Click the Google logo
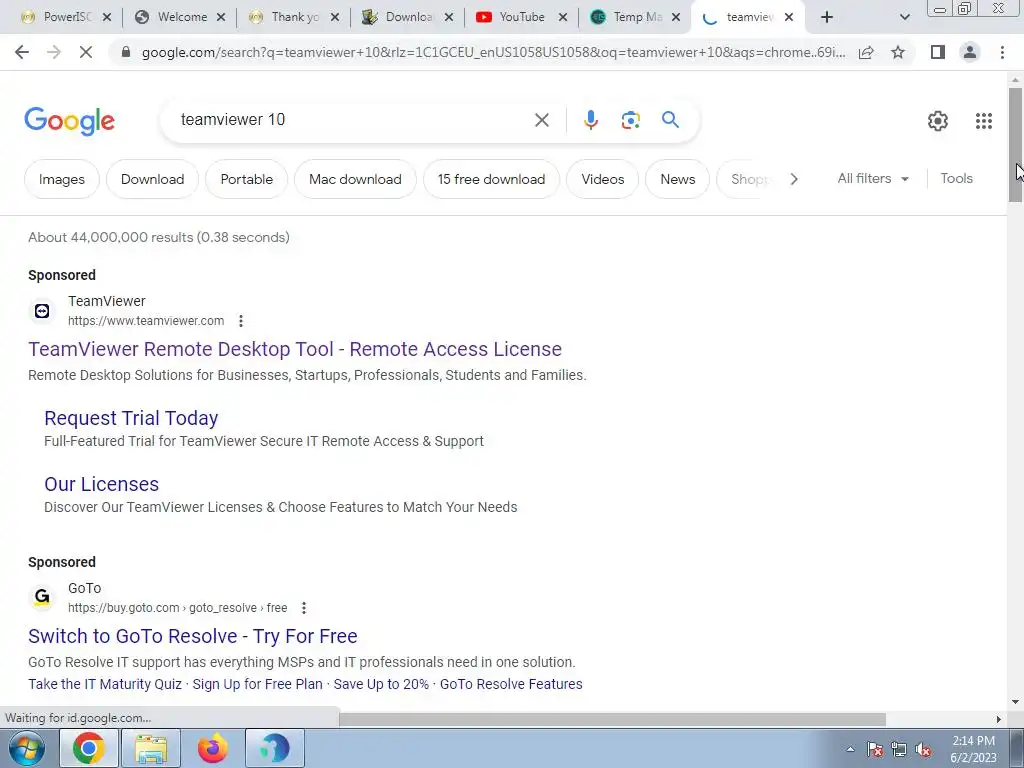 69,121
